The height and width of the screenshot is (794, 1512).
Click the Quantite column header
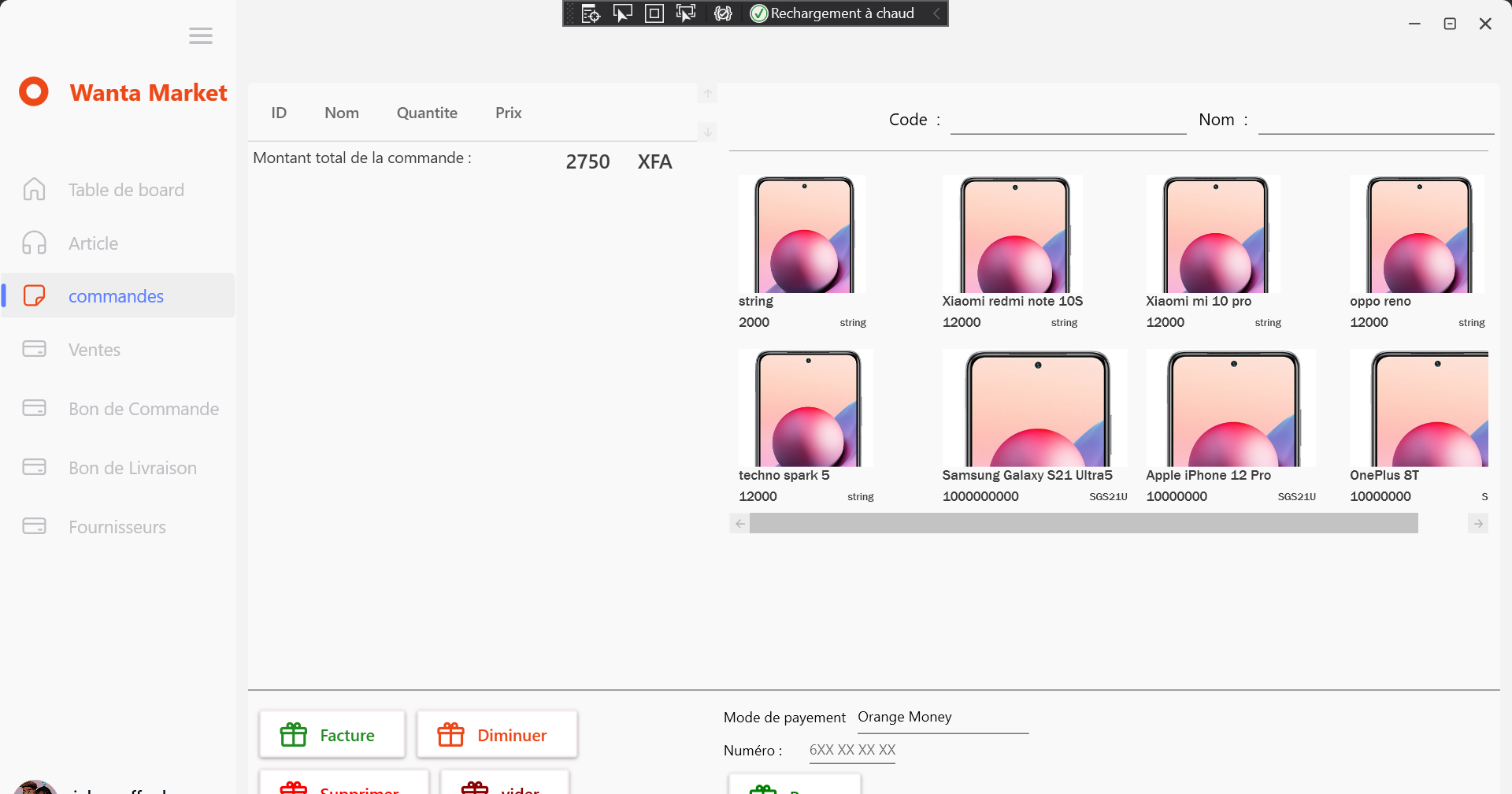tap(427, 113)
